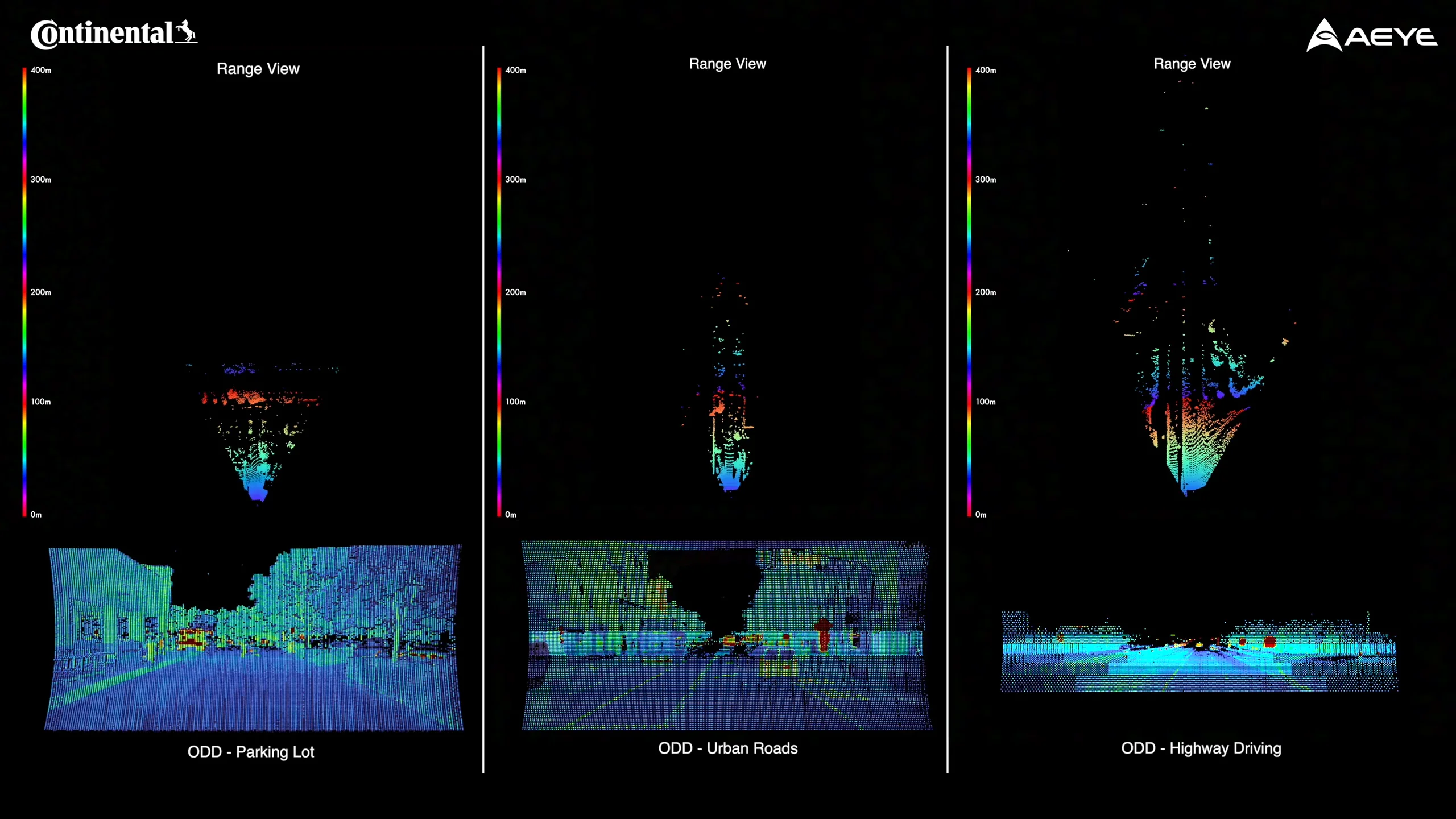Image resolution: width=1456 pixels, height=819 pixels.
Task: Click the 400m scale label on the left
Action: pos(40,70)
